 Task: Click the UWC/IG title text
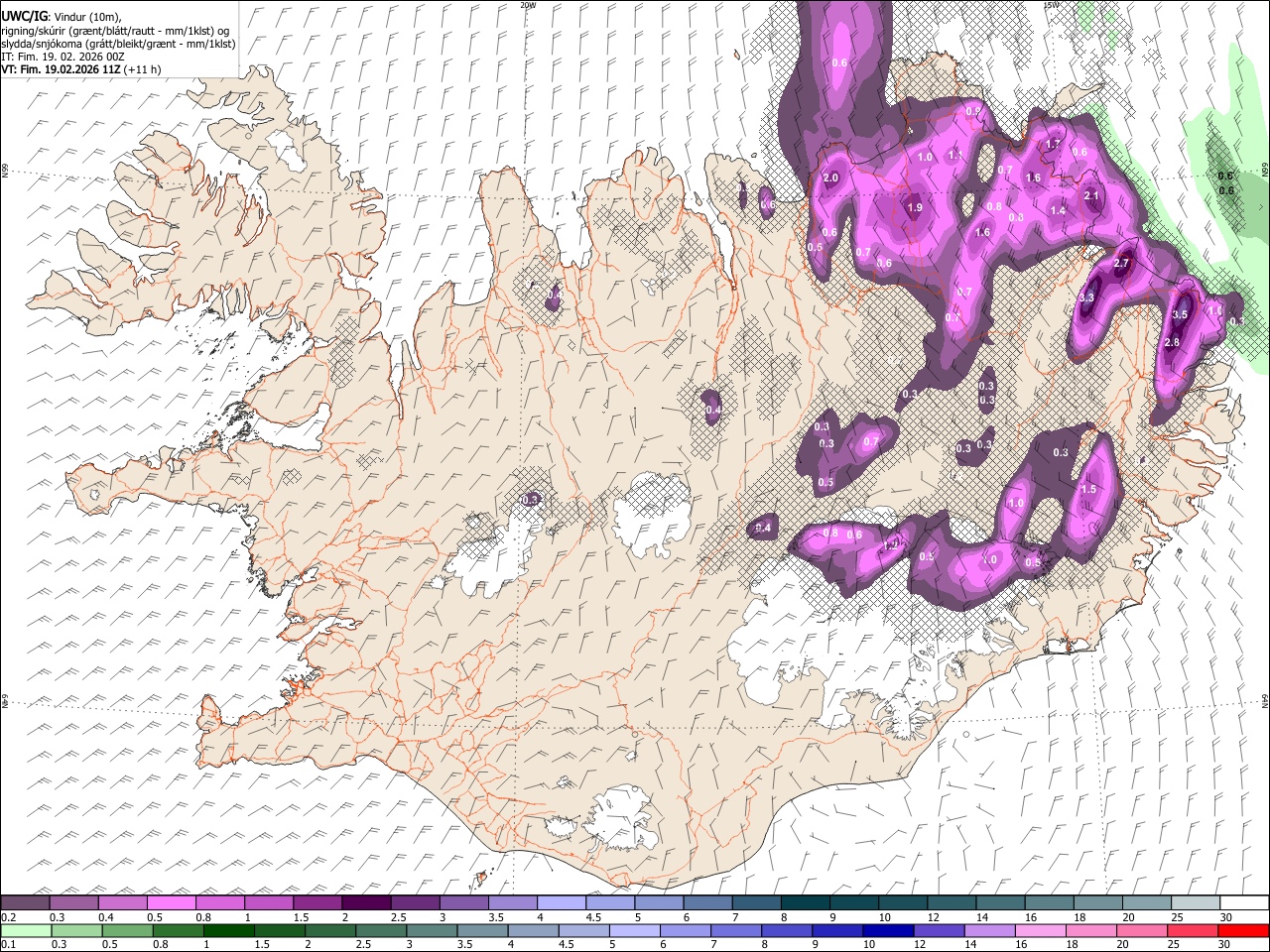pos(23,16)
